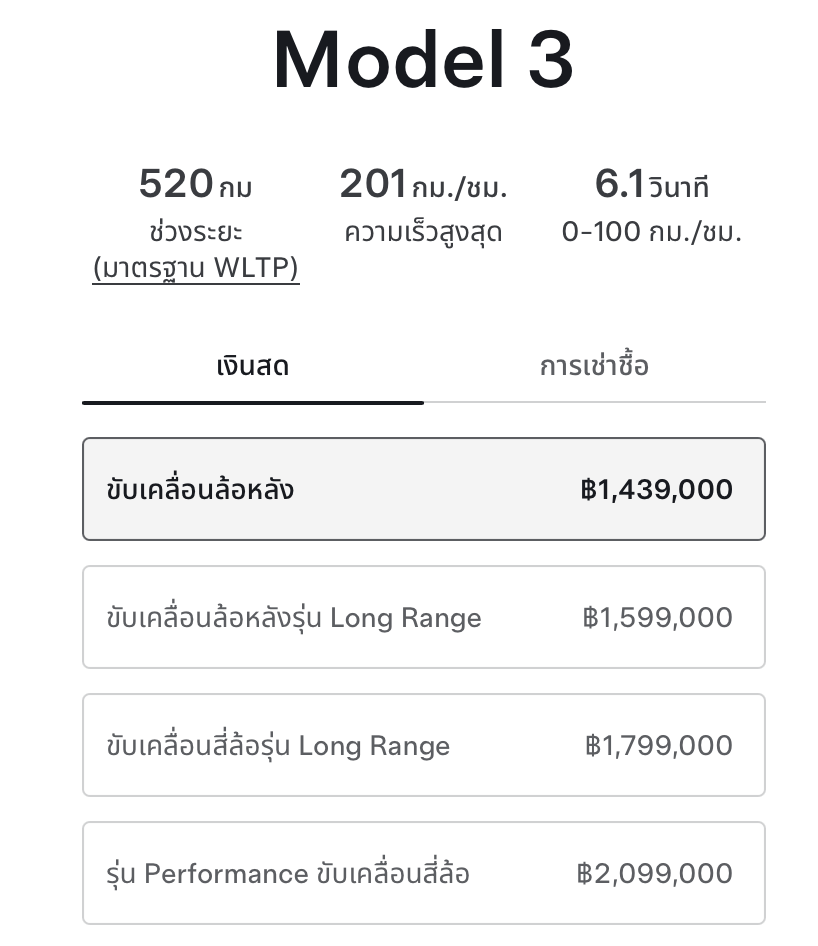This screenshot has width=818, height=946.
Task: Click the 201 กม./ชม. top speed figure
Action: tap(423, 185)
